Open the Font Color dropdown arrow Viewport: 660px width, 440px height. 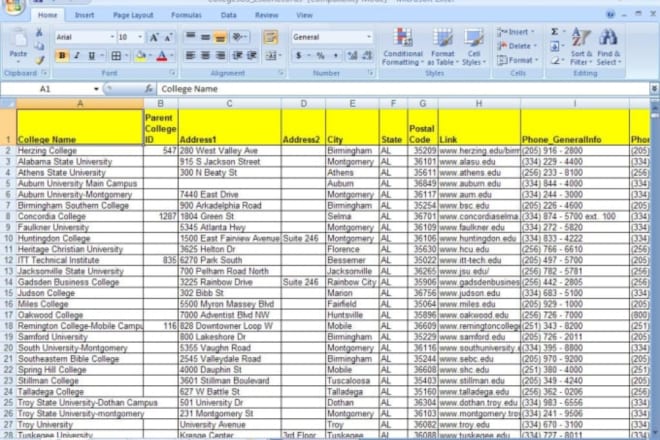171,56
